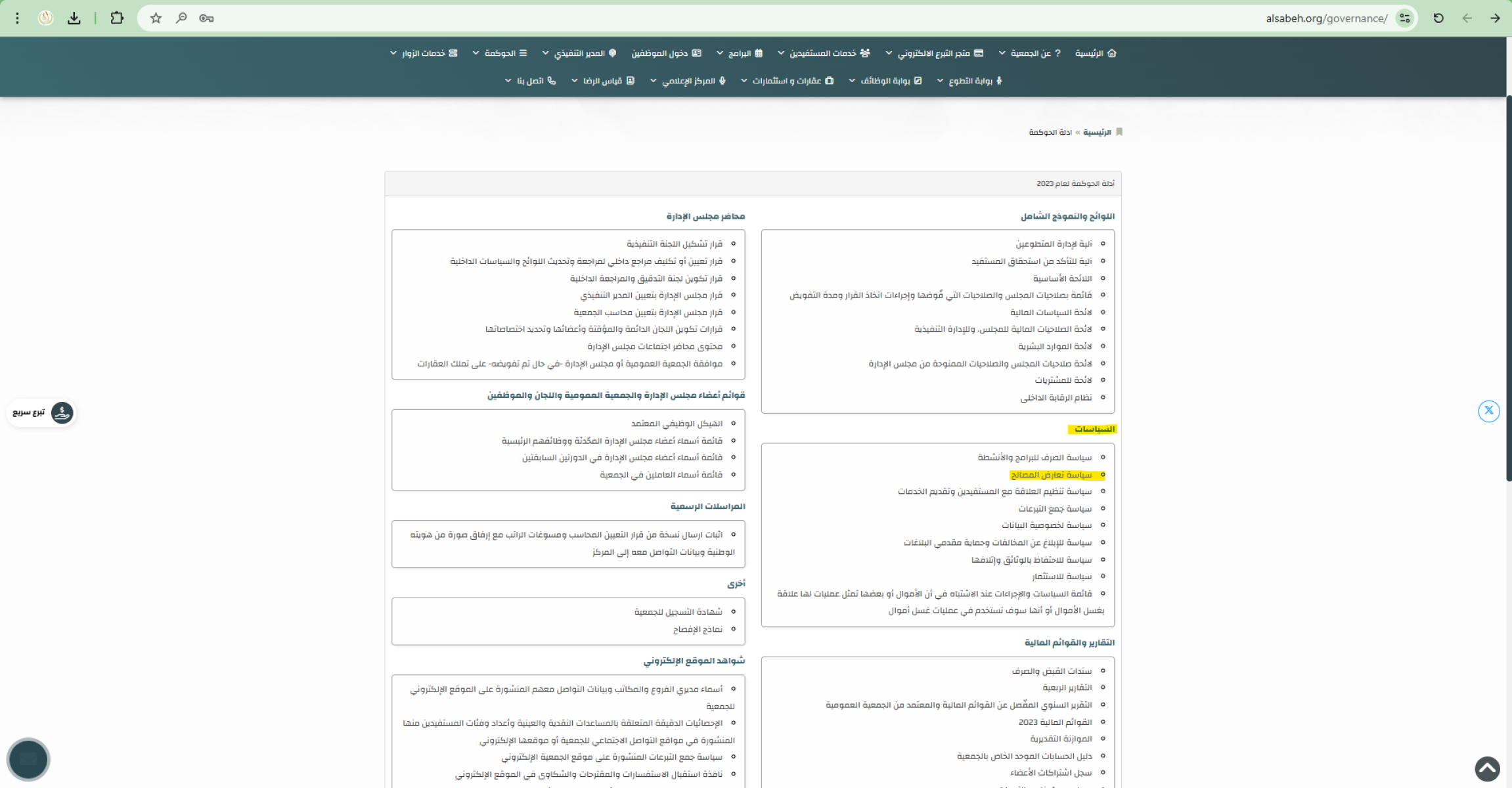Click the zoom magnifier icon in address bar

[181, 18]
